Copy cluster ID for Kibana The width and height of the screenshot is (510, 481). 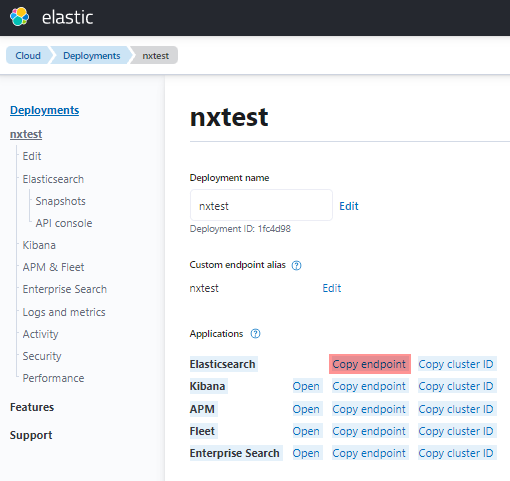pos(457,386)
